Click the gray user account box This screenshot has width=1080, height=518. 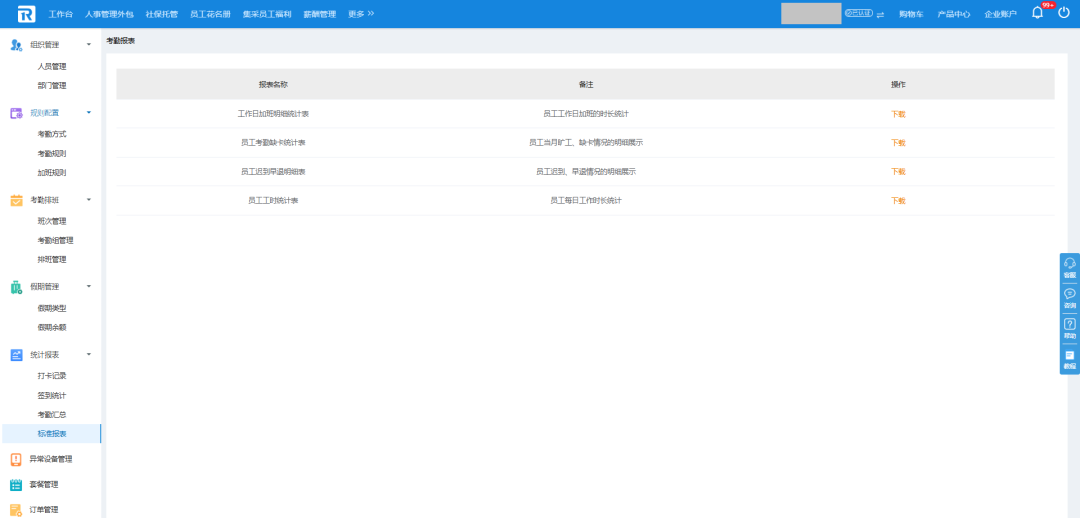(811, 14)
